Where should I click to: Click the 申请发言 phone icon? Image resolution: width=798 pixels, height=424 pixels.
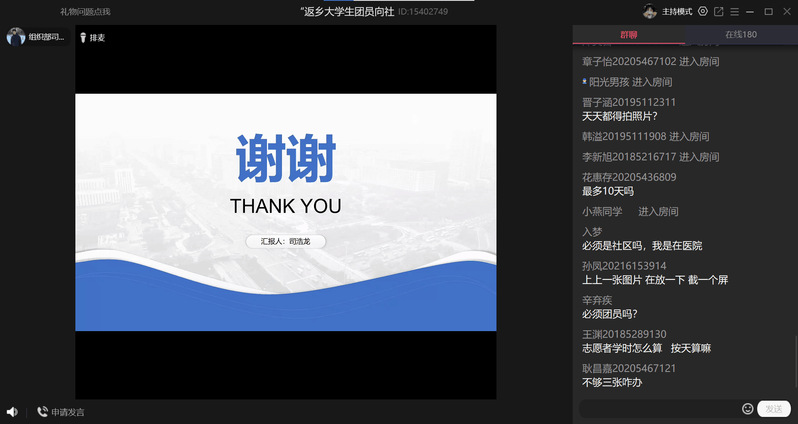(42, 411)
